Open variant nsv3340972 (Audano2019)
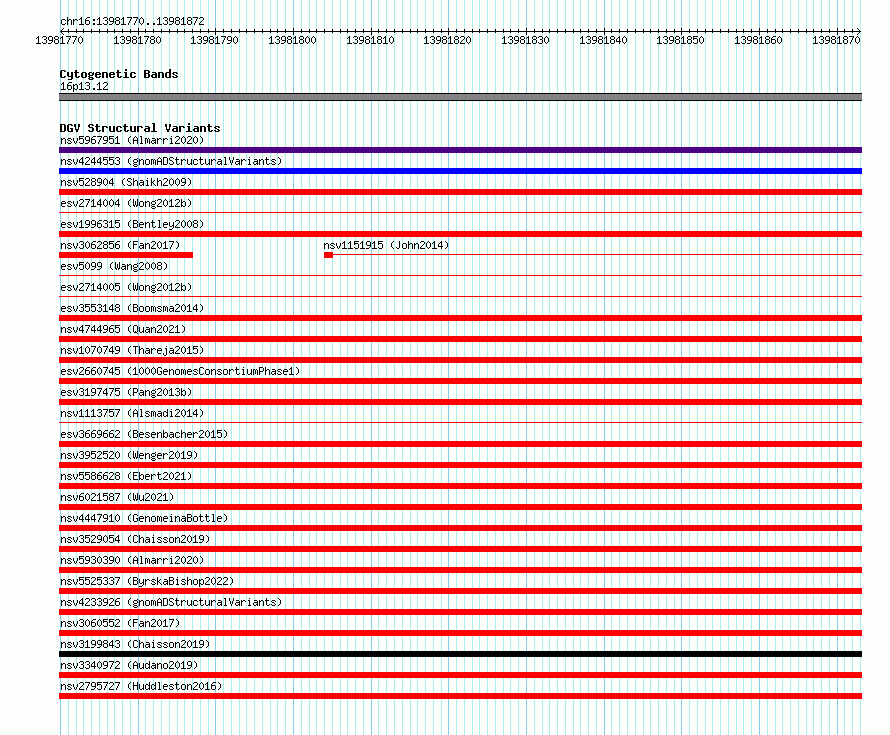Screen dimensions: 890x735 [x=129, y=665]
